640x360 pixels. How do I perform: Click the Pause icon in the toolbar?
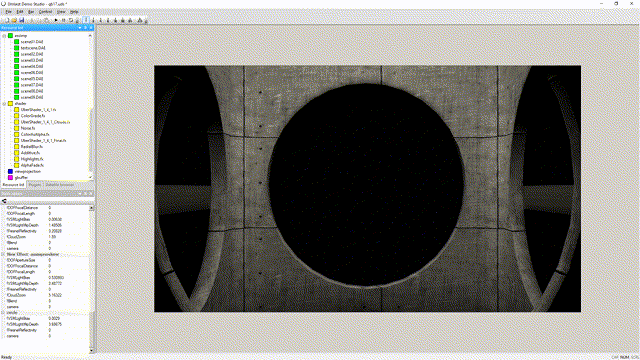(64, 20)
